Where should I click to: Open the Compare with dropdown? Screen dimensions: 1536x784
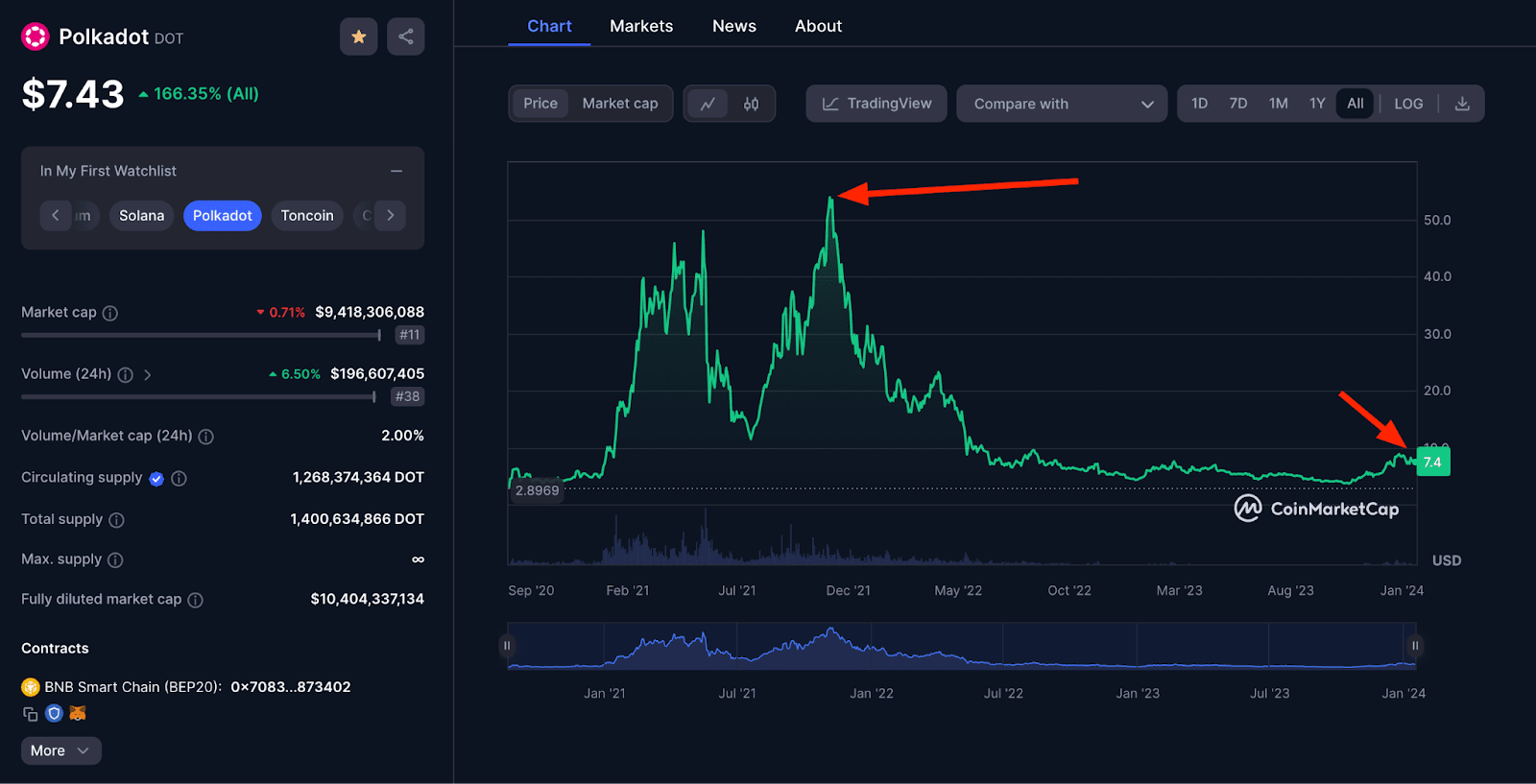pos(1062,104)
